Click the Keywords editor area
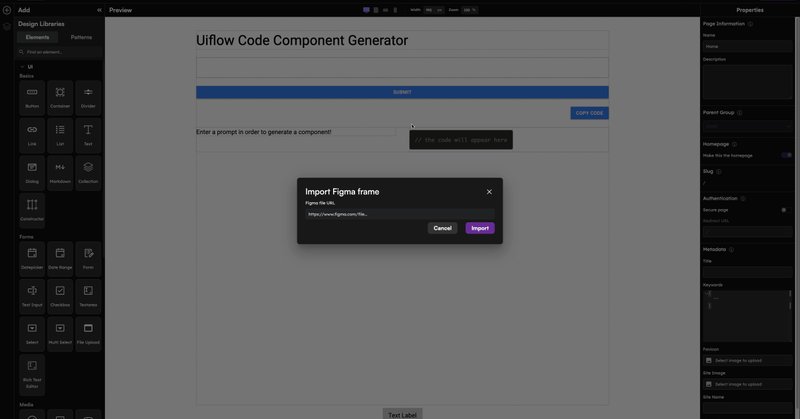The width and height of the screenshot is (800, 419). click(747, 315)
